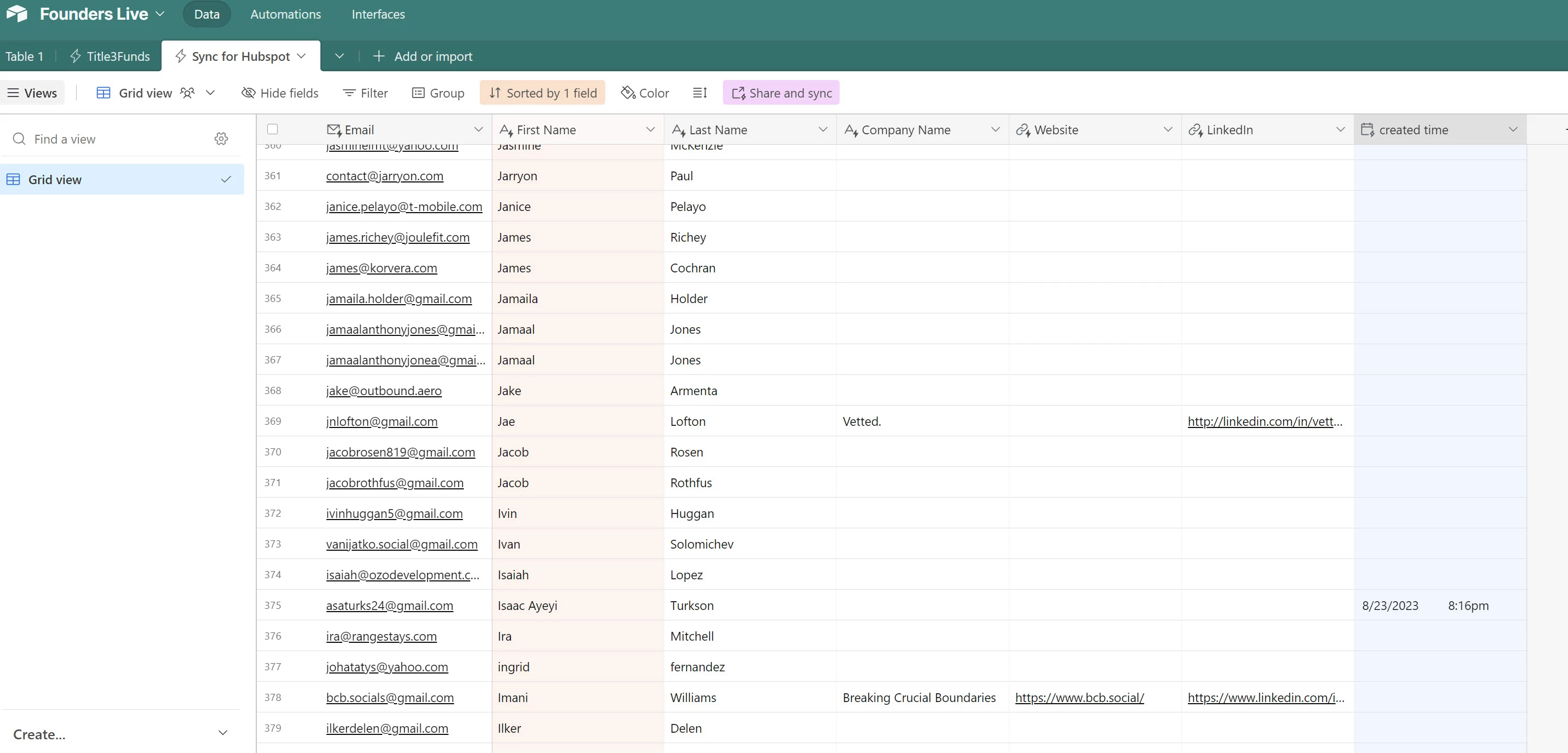Open view settings gear icon

click(x=221, y=139)
